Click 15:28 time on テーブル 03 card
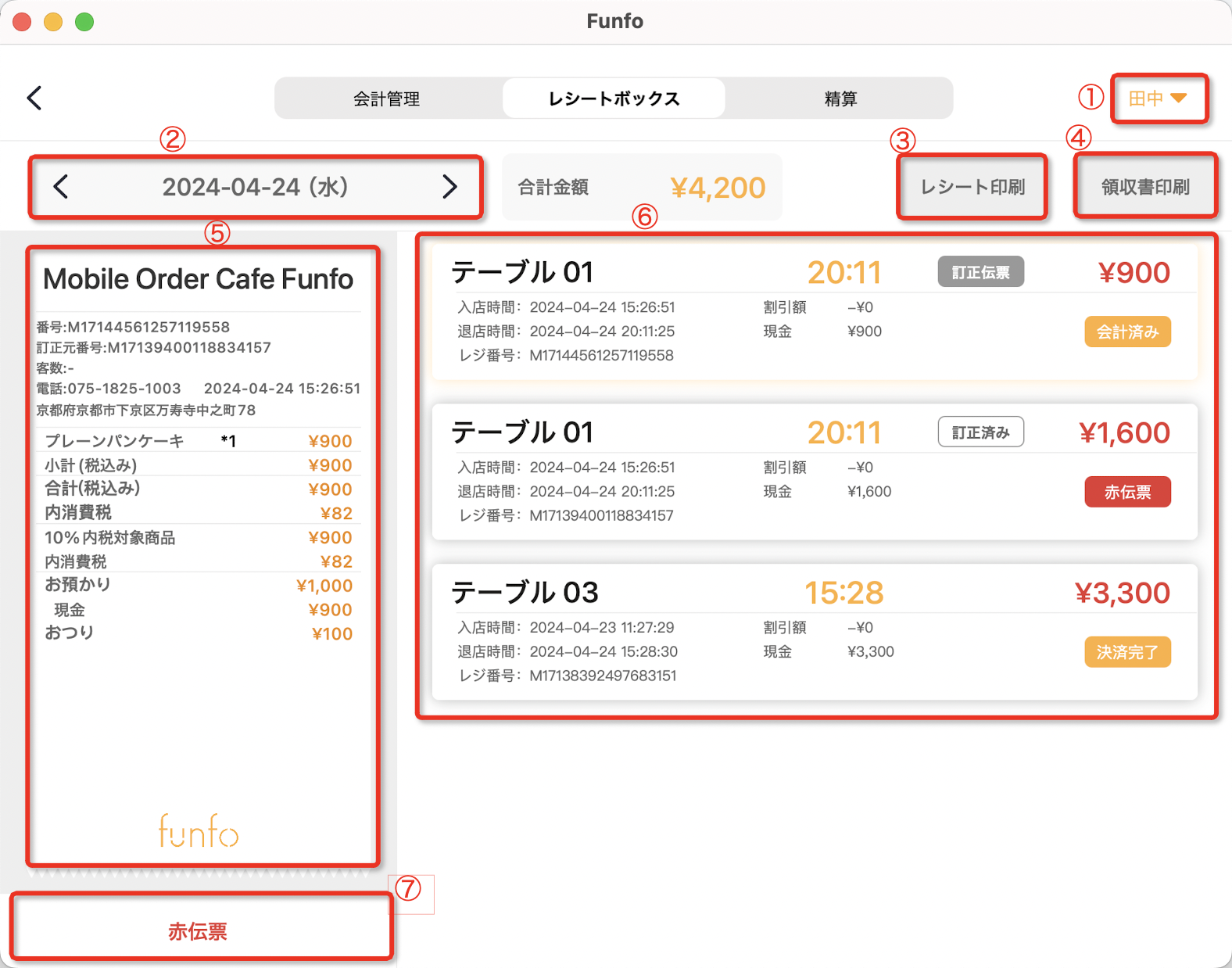Viewport: 1232px width, 968px height. click(844, 593)
